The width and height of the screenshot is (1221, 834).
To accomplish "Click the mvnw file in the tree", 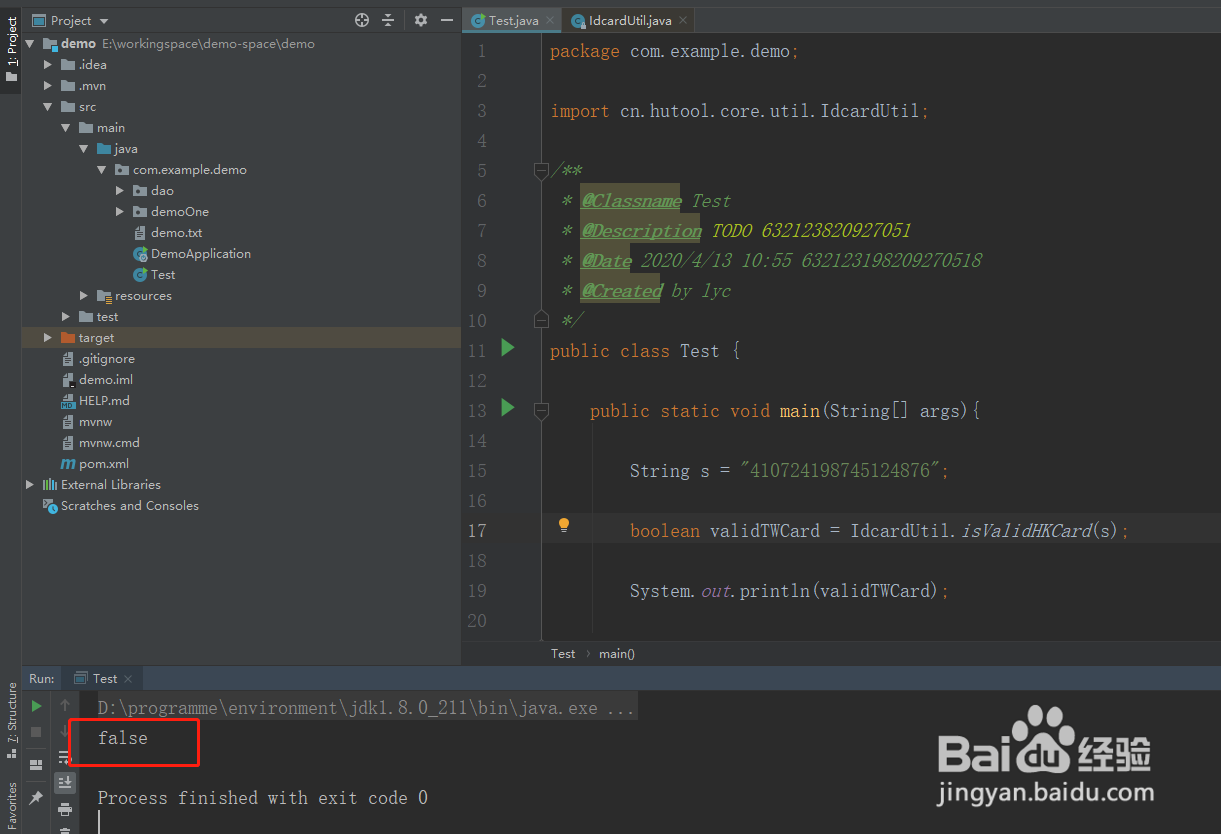I will pyautogui.click(x=87, y=422).
